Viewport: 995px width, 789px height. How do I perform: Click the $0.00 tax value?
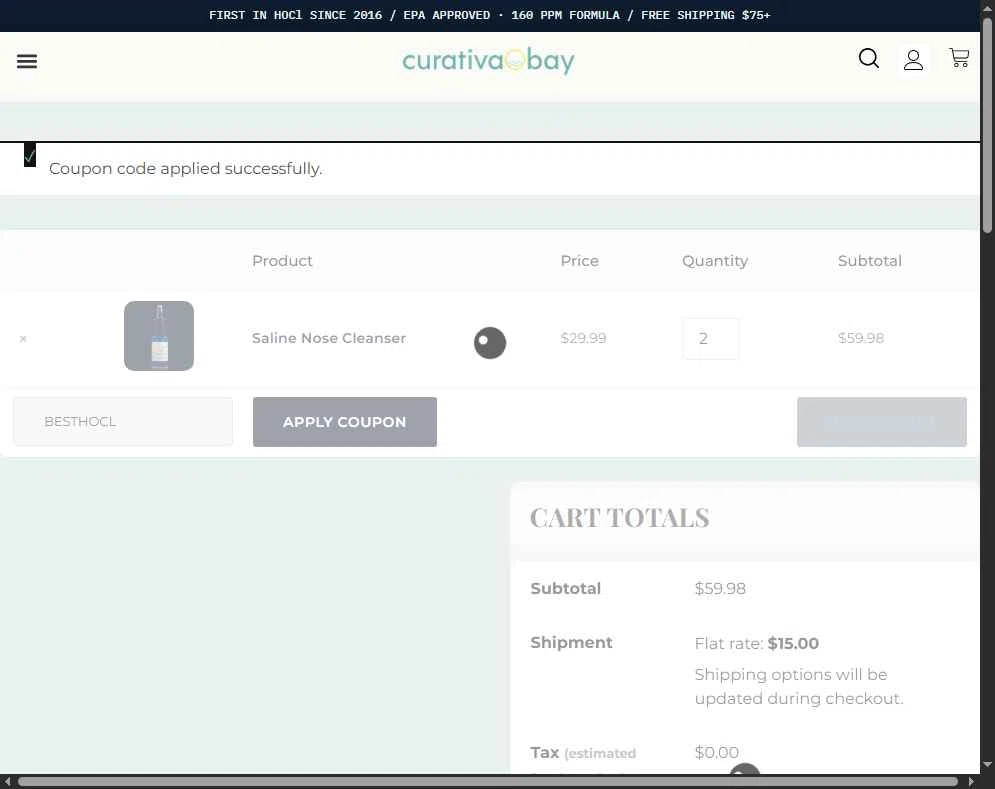click(716, 752)
